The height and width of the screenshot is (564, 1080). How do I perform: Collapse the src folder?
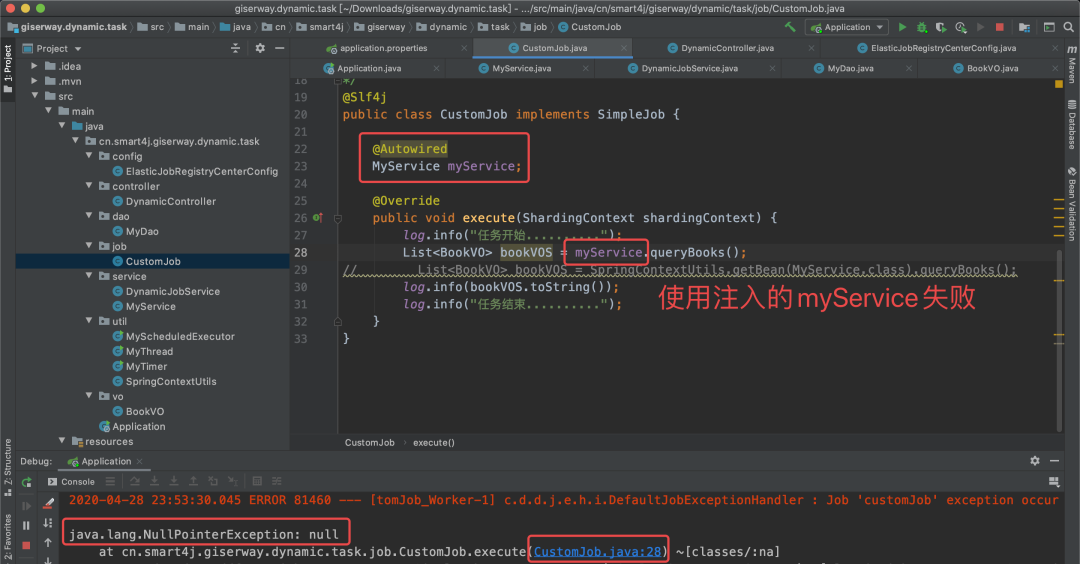coord(34,96)
